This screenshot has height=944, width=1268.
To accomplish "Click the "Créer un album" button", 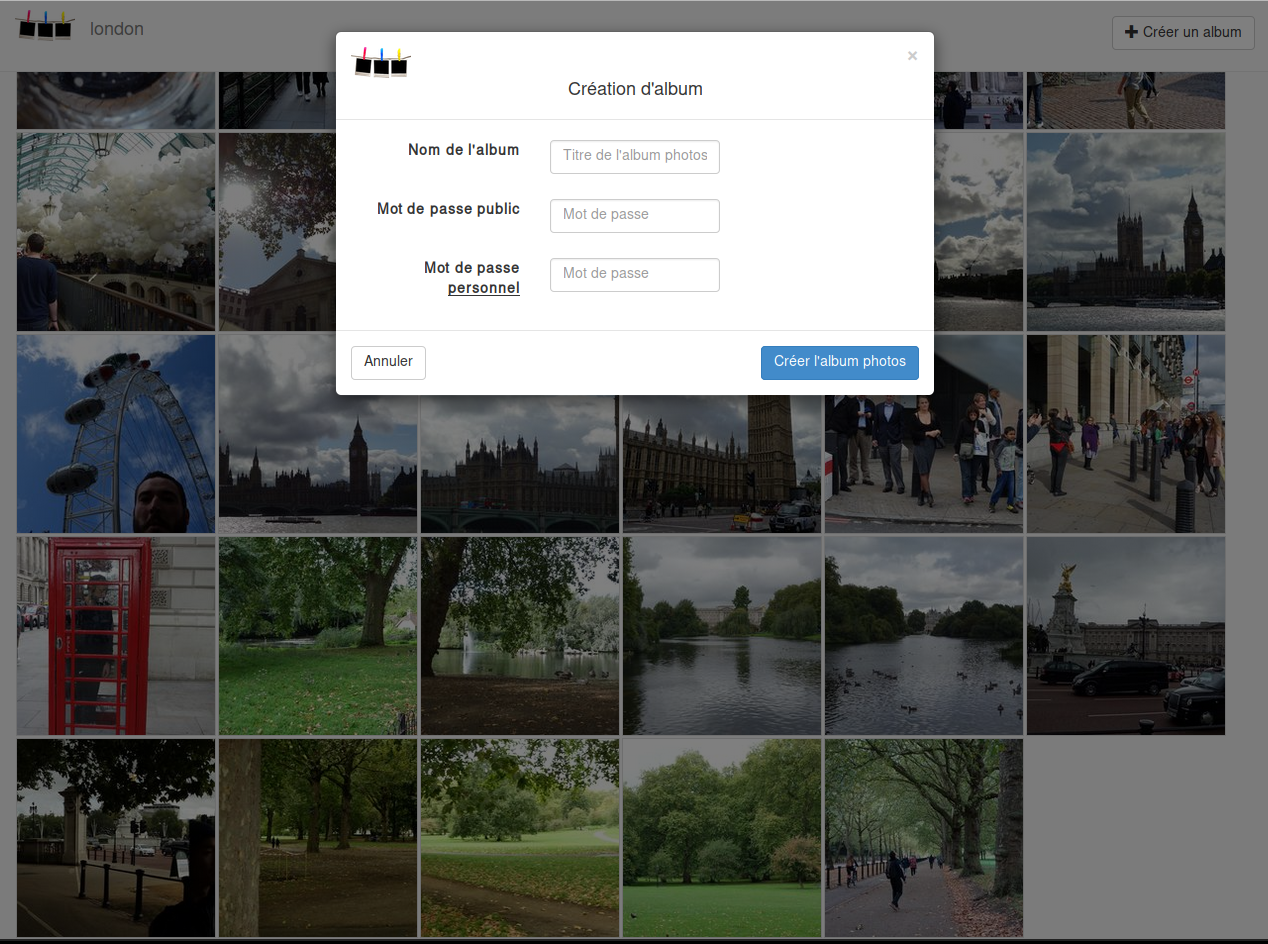I will (x=1183, y=33).
